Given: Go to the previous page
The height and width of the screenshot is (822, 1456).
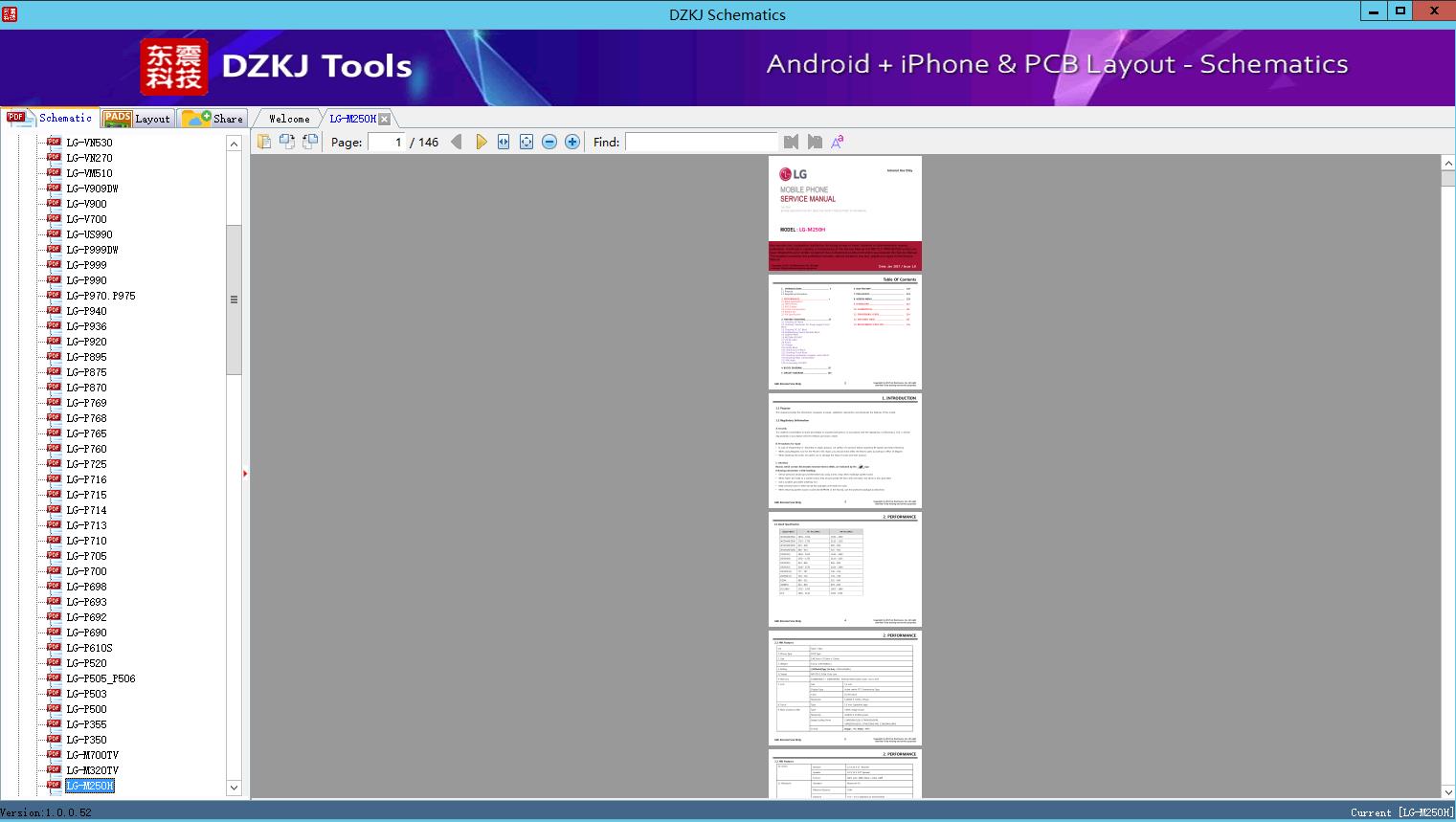Looking at the screenshot, I should [457, 142].
